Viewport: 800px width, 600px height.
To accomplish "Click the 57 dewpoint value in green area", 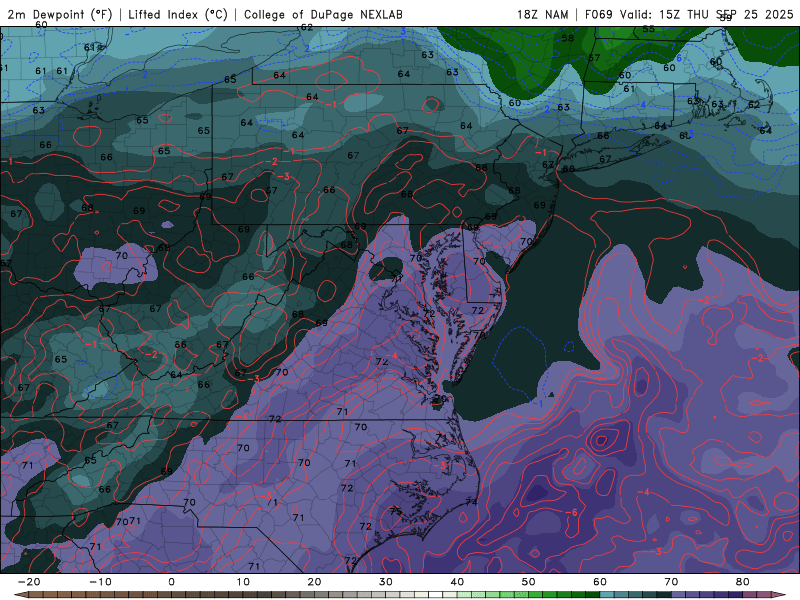I will (594, 58).
